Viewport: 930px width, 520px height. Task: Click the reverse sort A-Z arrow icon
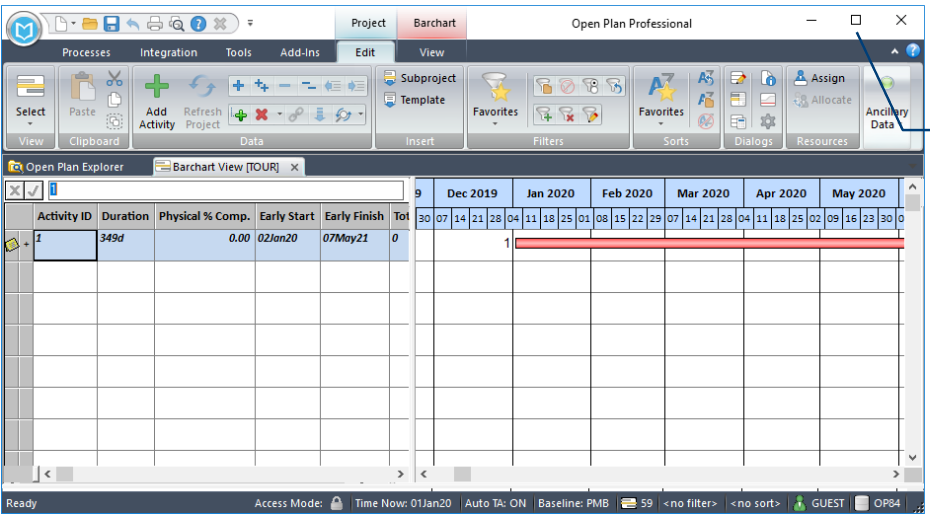(706, 78)
